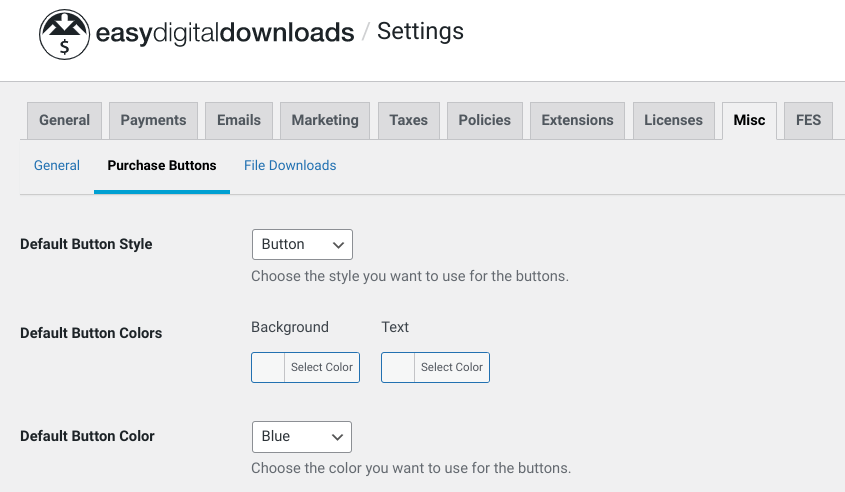Switch to the Extensions tab
Image resolution: width=845 pixels, height=492 pixels.
577,120
